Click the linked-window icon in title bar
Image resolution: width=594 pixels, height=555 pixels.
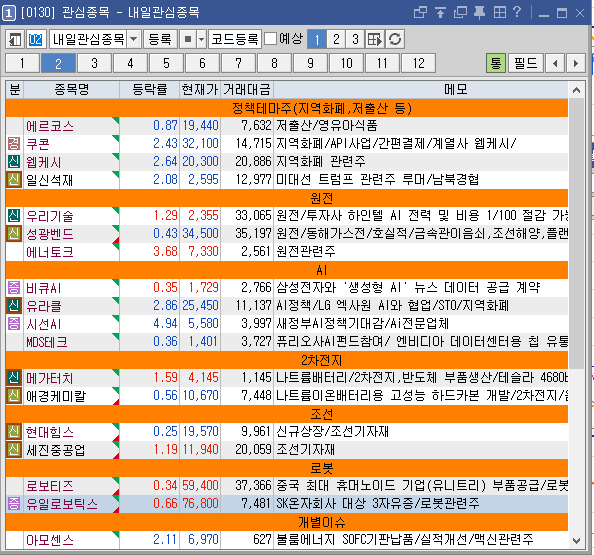[x=420, y=13]
